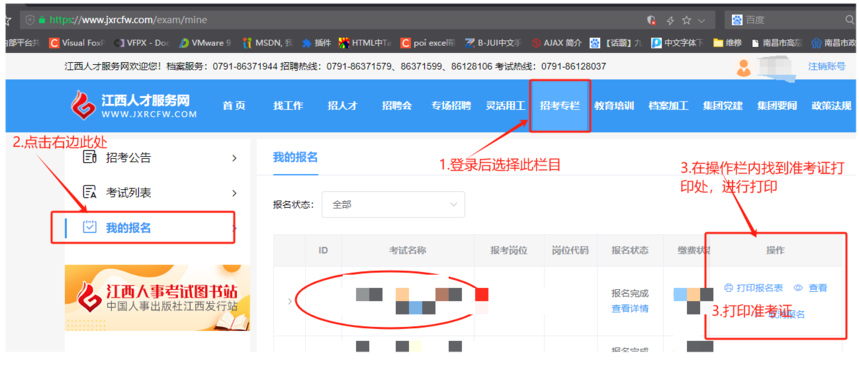Image resolution: width=859 pixels, height=366 pixels.
Task: Click the browser URL address field
Action: click(340, 20)
